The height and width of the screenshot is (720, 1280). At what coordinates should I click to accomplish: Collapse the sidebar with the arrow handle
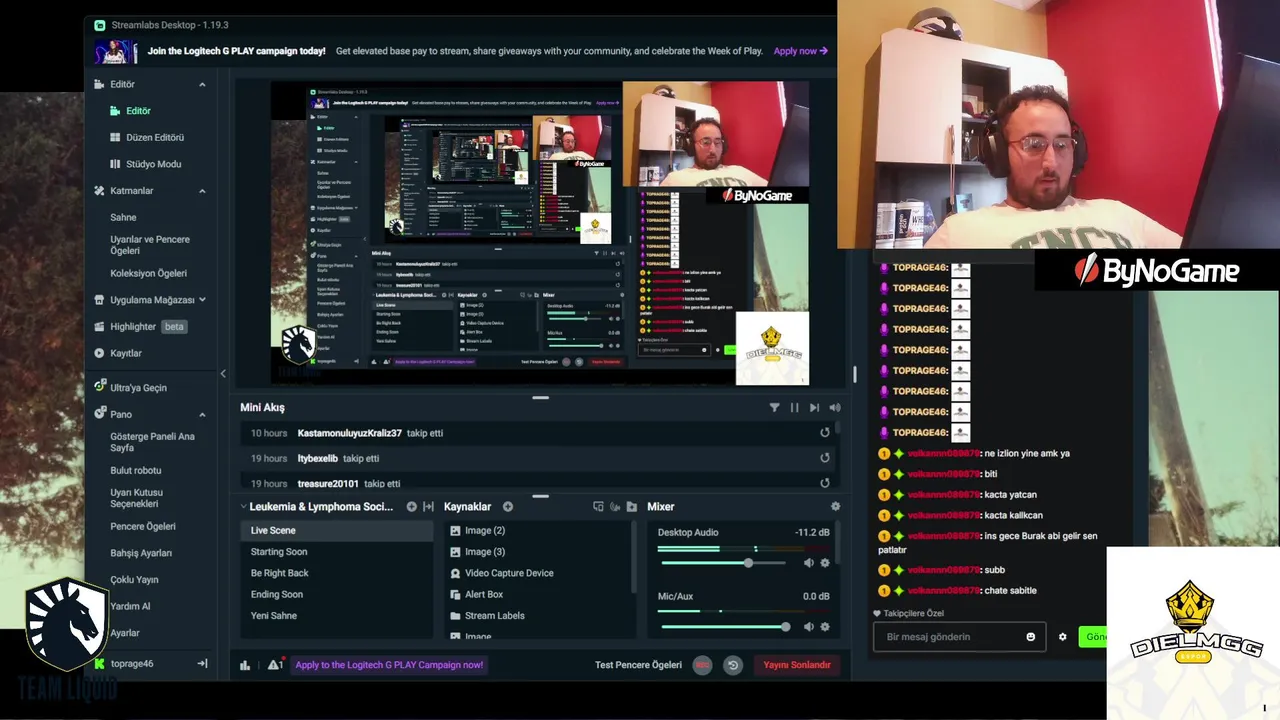point(223,374)
